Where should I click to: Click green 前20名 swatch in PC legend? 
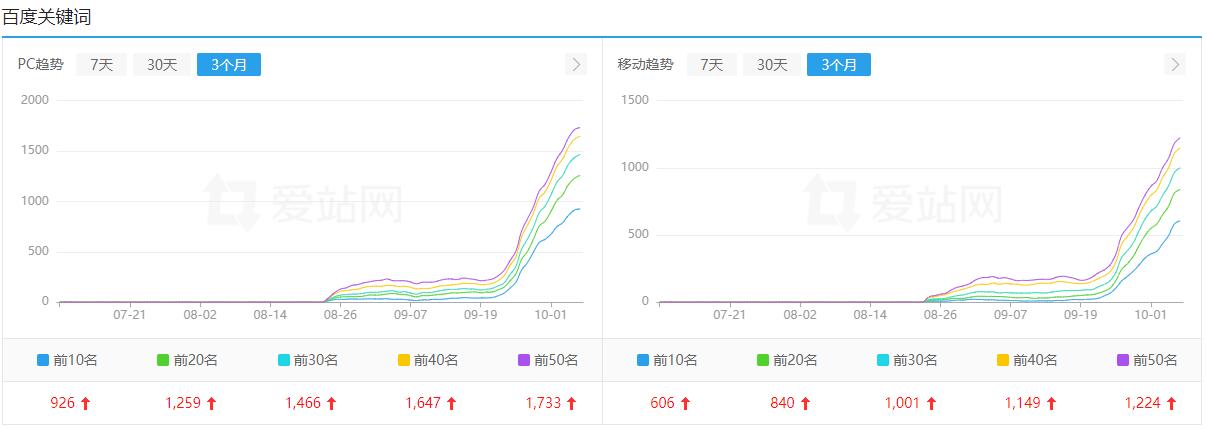click(163, 360)
